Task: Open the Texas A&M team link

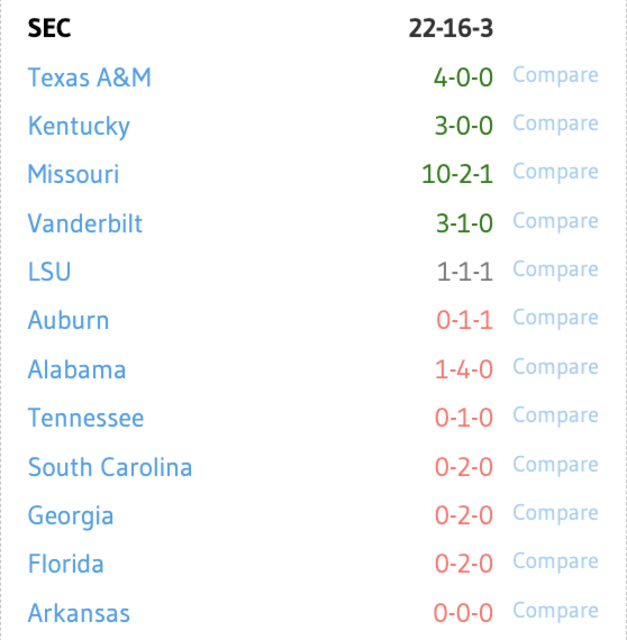Action: [89, 78]
